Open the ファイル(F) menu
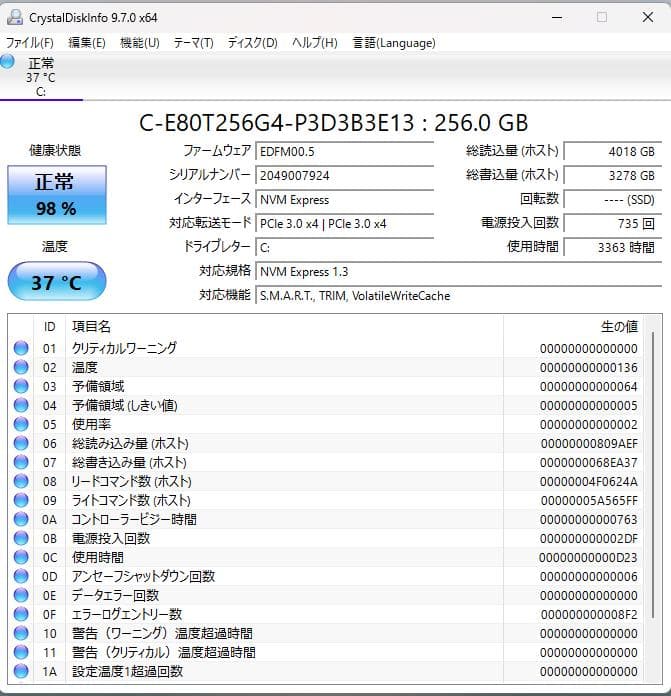 (30, 43)
